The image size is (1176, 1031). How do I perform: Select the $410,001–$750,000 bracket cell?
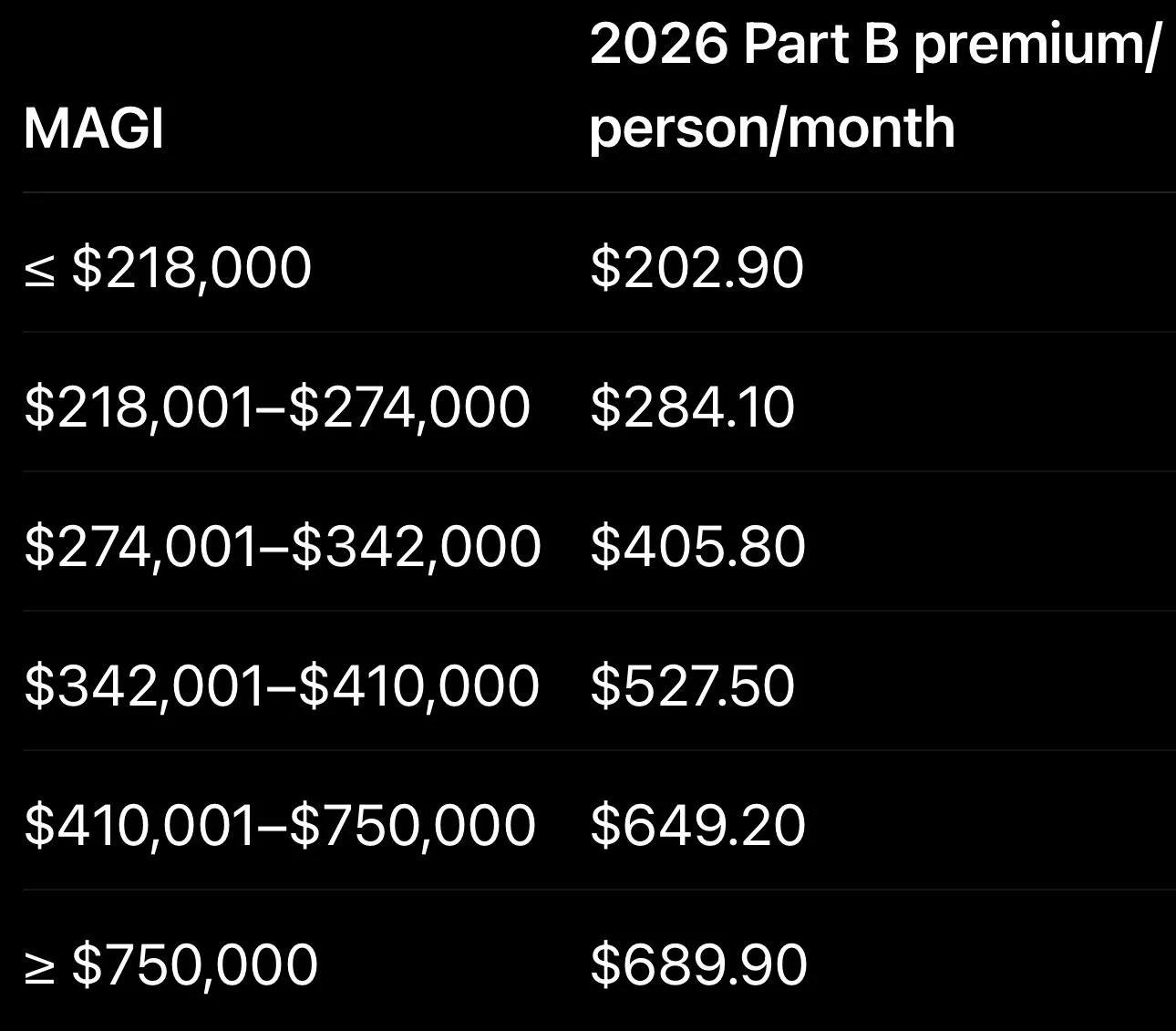280,826
